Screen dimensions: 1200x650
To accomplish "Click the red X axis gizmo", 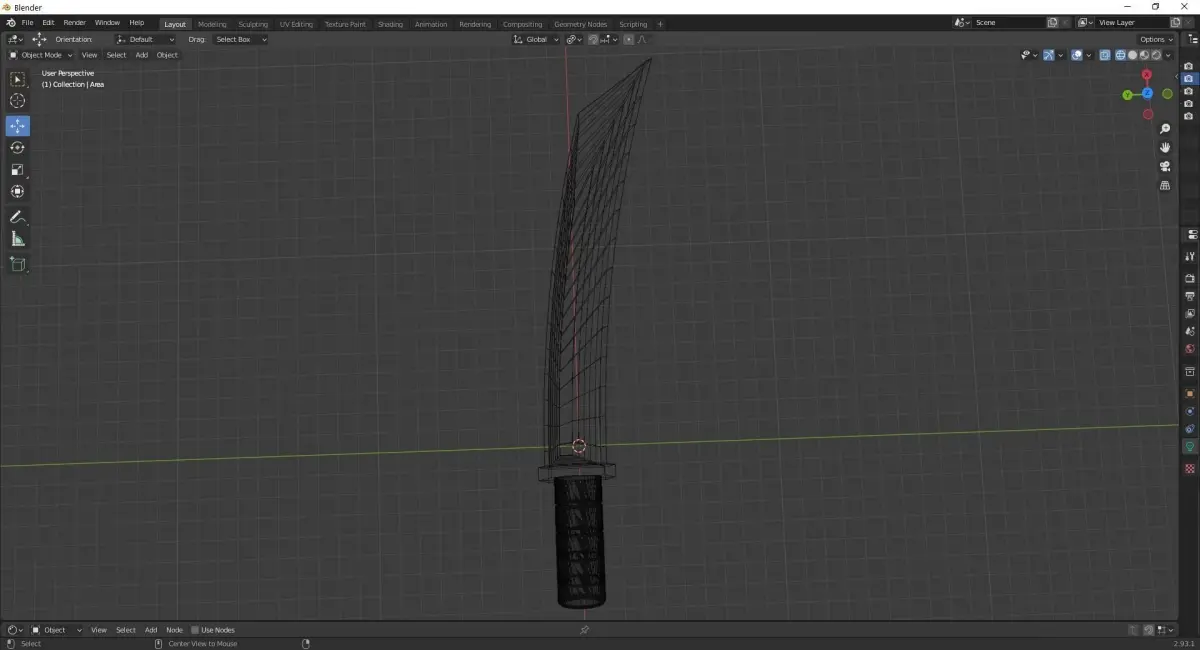I will coord(1147,75).
